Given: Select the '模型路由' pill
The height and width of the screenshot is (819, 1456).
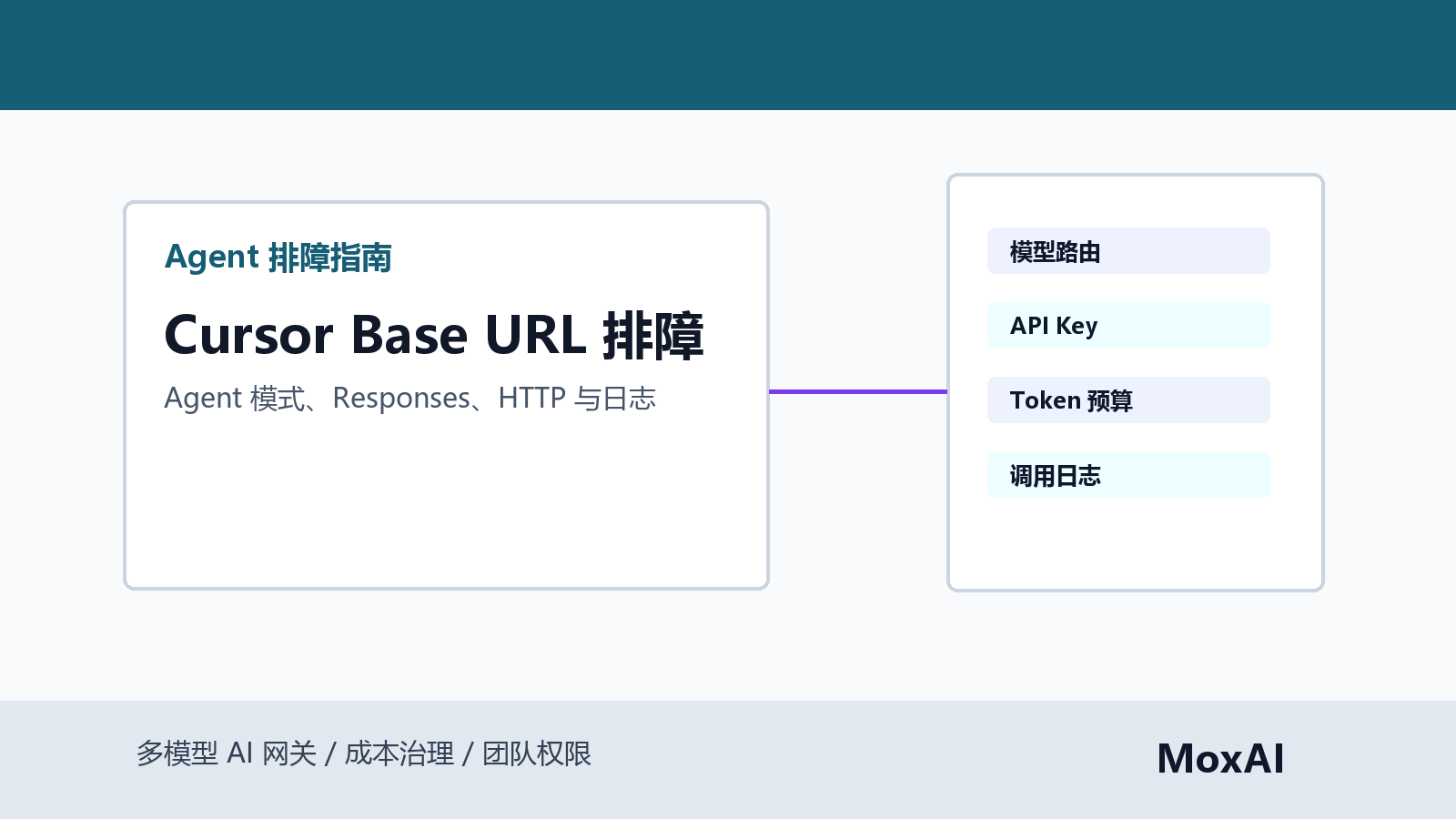Looking at the screenshot, I should tap(1128, 251).
